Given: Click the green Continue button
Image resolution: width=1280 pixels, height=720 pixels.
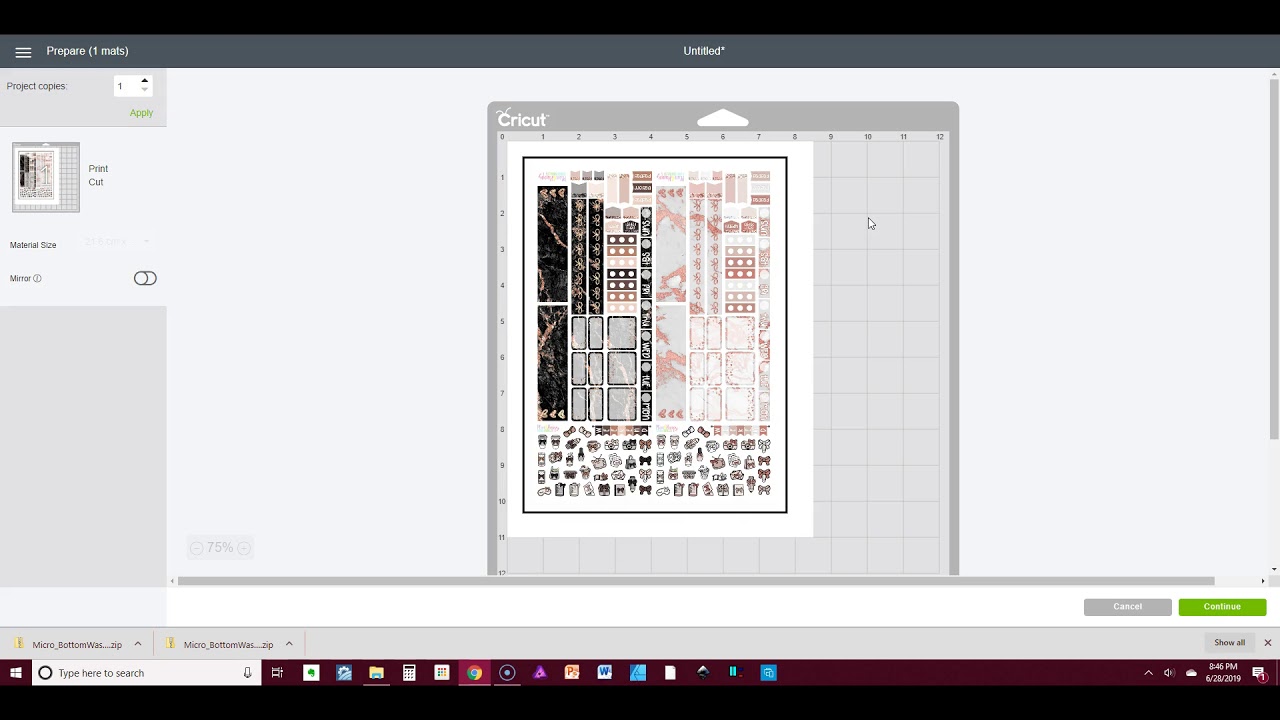Looking at the screenshot, I should (1222, 607).
